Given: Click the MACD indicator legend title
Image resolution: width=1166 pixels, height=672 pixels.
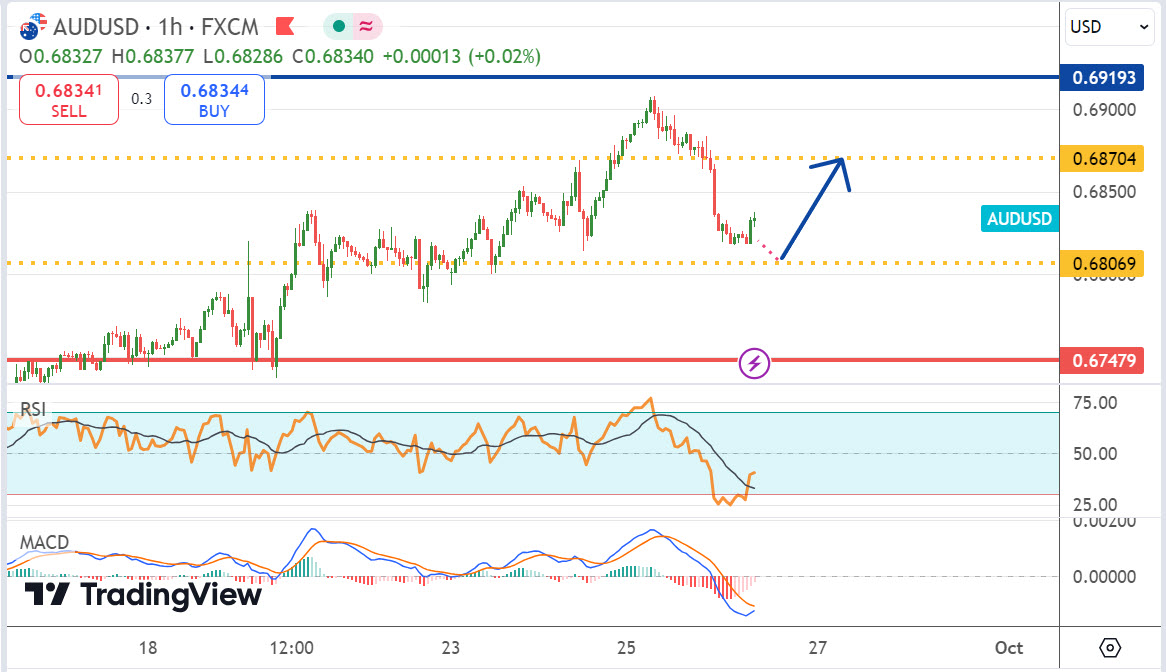Looking at the screenshot, I should coord(44,543).
